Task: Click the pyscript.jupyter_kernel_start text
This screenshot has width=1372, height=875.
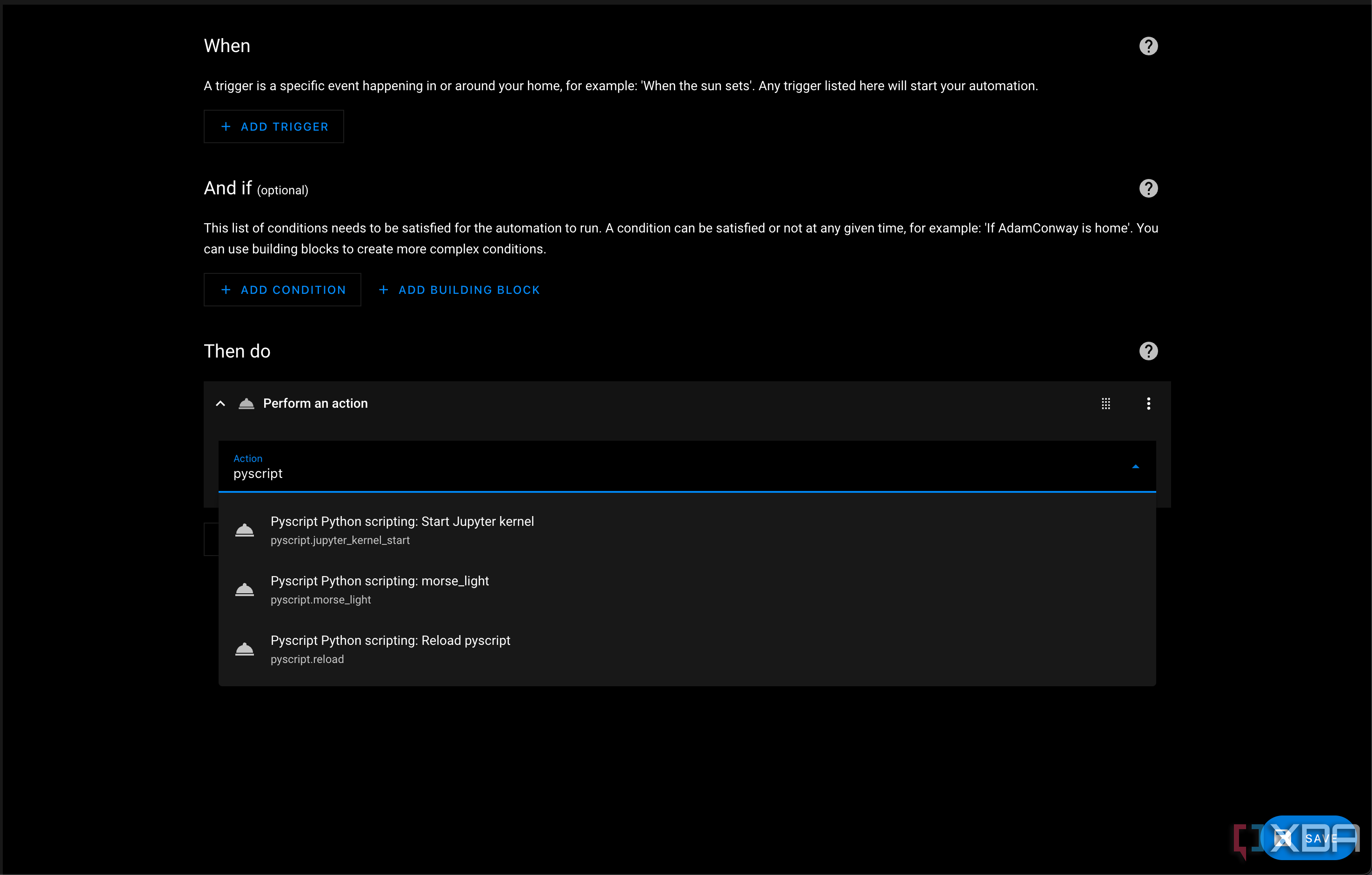Action: pyautogui.click(x=340, y=540)
